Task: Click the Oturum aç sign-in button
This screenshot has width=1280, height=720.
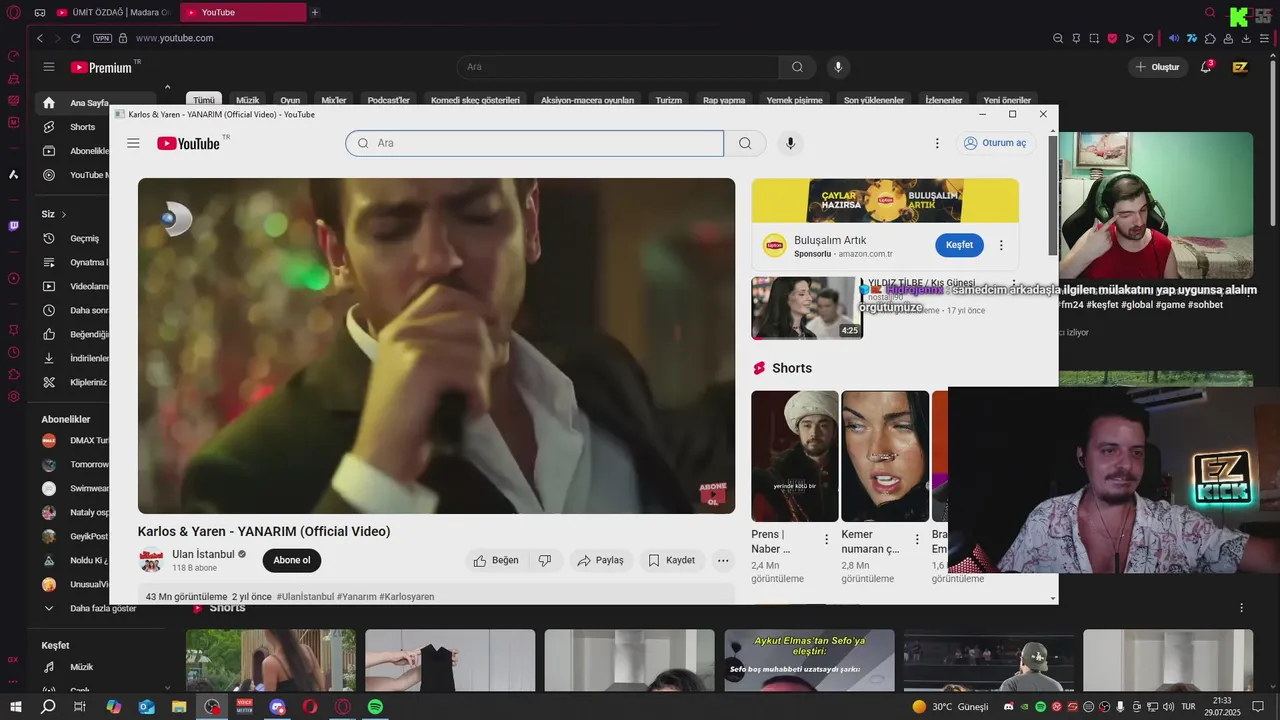Action: pos(994,143)
